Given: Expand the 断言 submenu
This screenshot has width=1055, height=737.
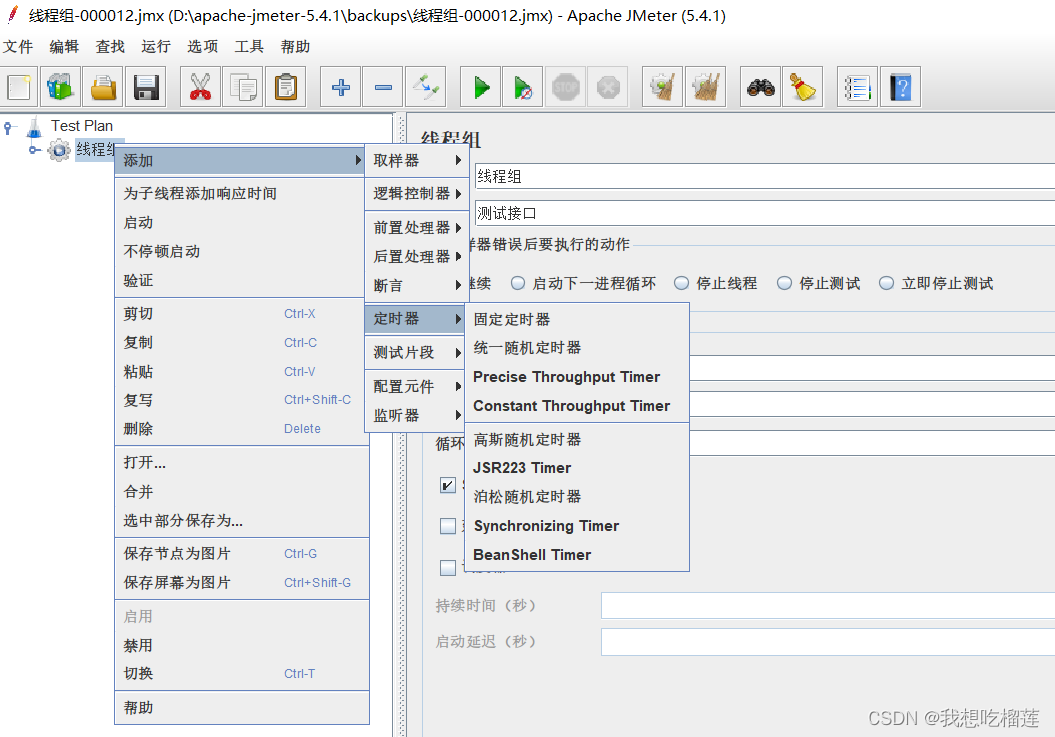Looking at the screenshot, I should pos(416,285).
